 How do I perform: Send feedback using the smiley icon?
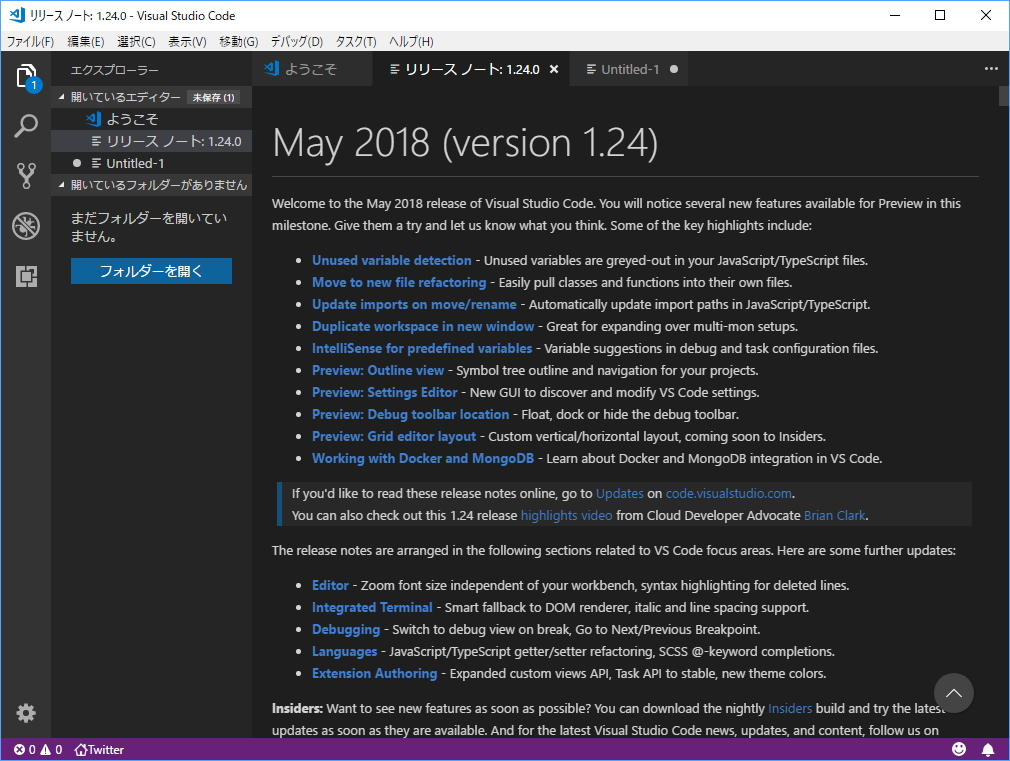[958, 748]
